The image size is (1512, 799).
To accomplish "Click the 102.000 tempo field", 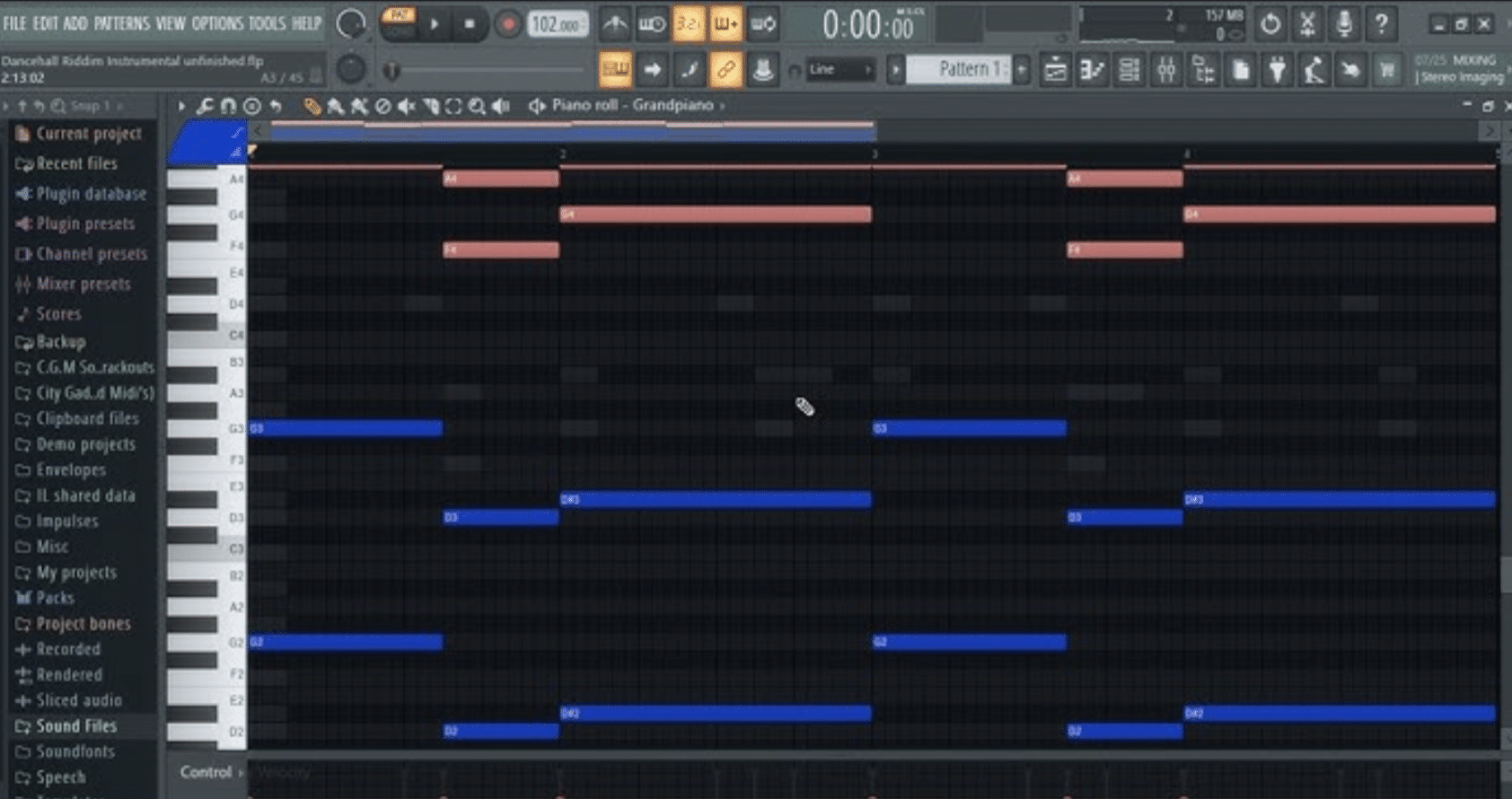I will pyautogui.click(x=557, y=24).
